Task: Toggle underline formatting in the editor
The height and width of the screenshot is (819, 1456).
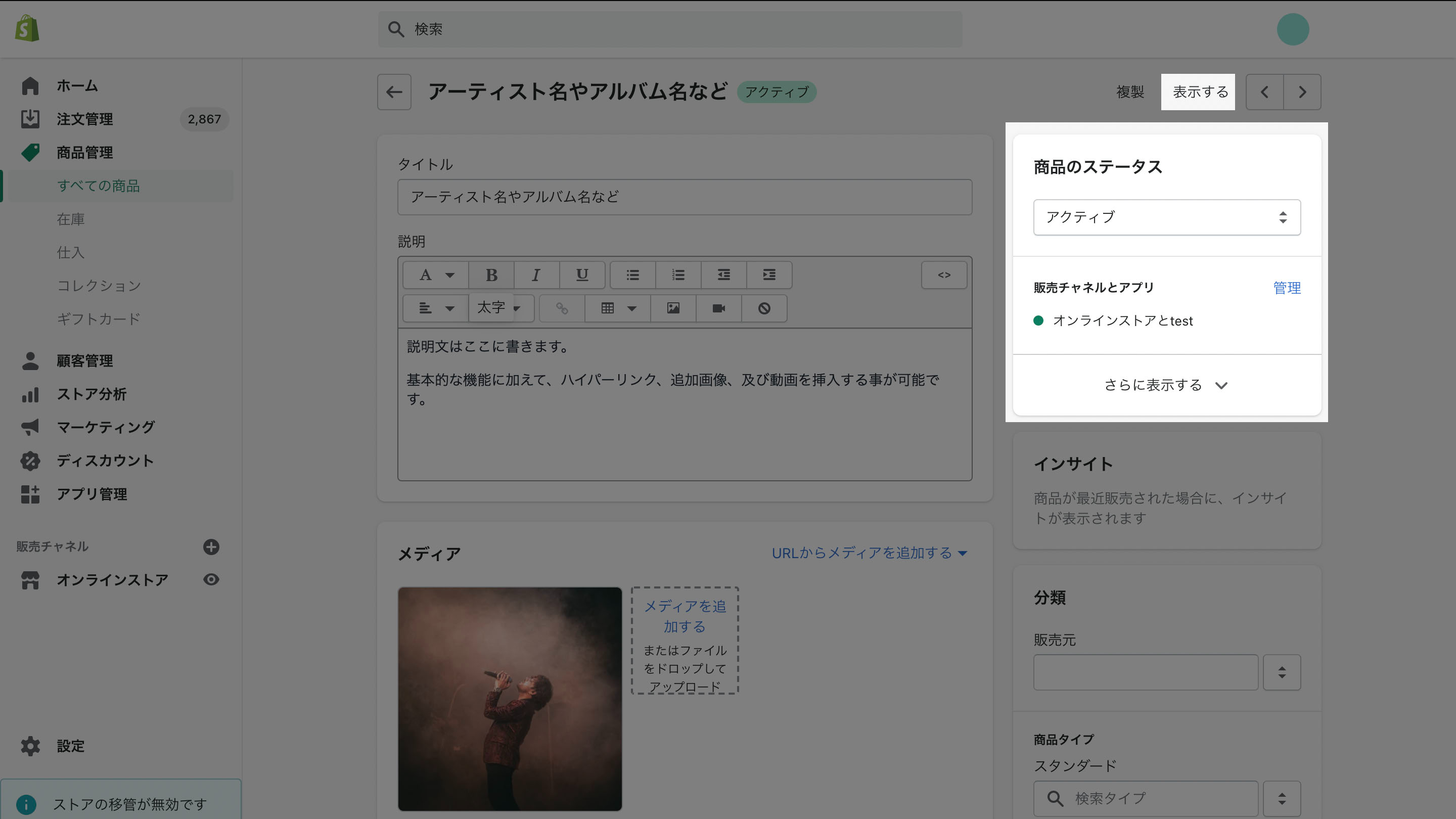Action: [582, 275]
